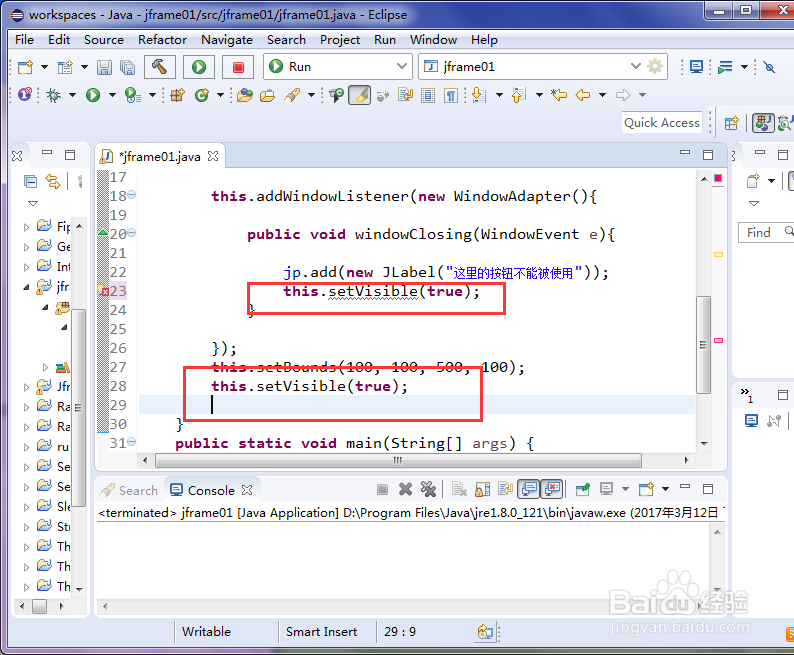Open dropdown arrow next to New icon
This screenshot has width=794, height=655.
(x=45, y=67)
